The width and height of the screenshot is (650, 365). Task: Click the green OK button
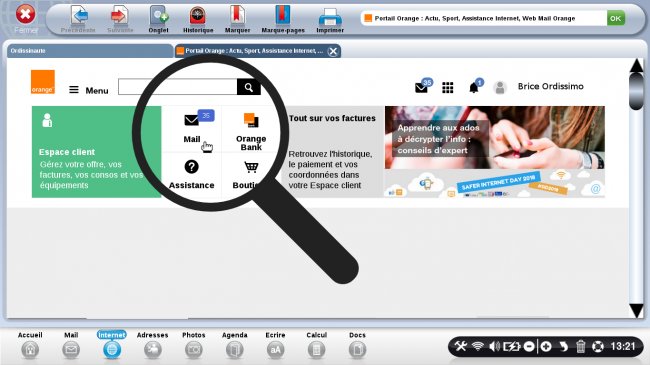(616, 18)
